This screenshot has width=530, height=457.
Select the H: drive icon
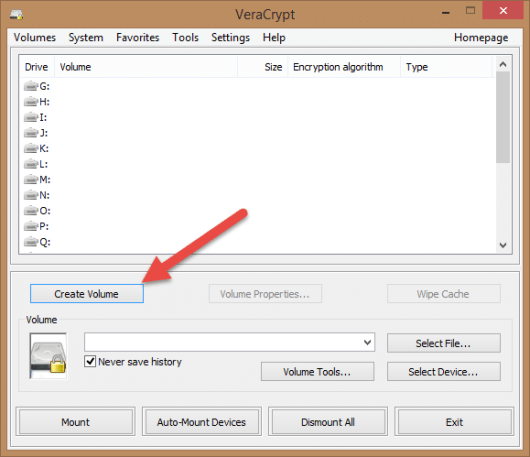tap(31, 102)
